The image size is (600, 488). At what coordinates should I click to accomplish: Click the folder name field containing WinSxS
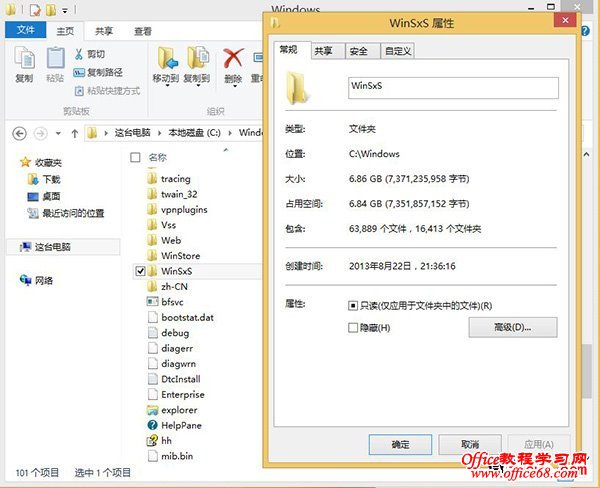click(453, 88)
